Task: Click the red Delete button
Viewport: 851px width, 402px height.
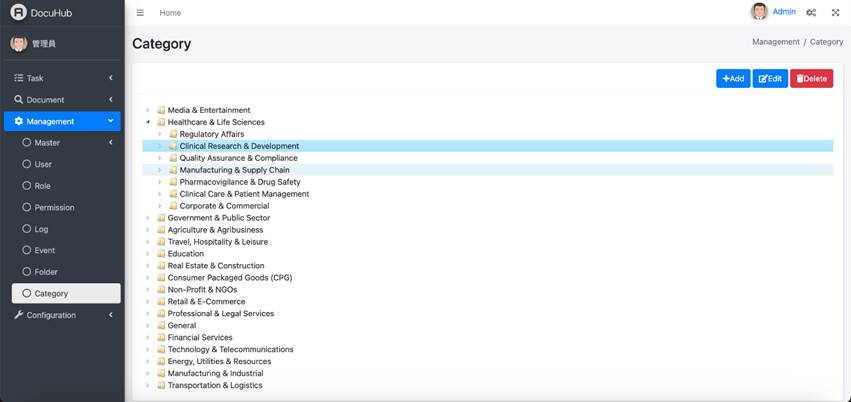Action: [811, 79]
